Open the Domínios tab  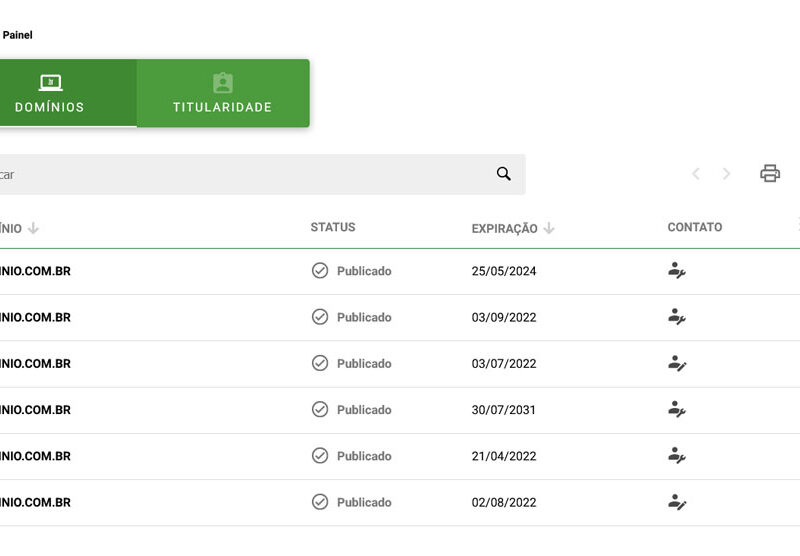[68, 93]
